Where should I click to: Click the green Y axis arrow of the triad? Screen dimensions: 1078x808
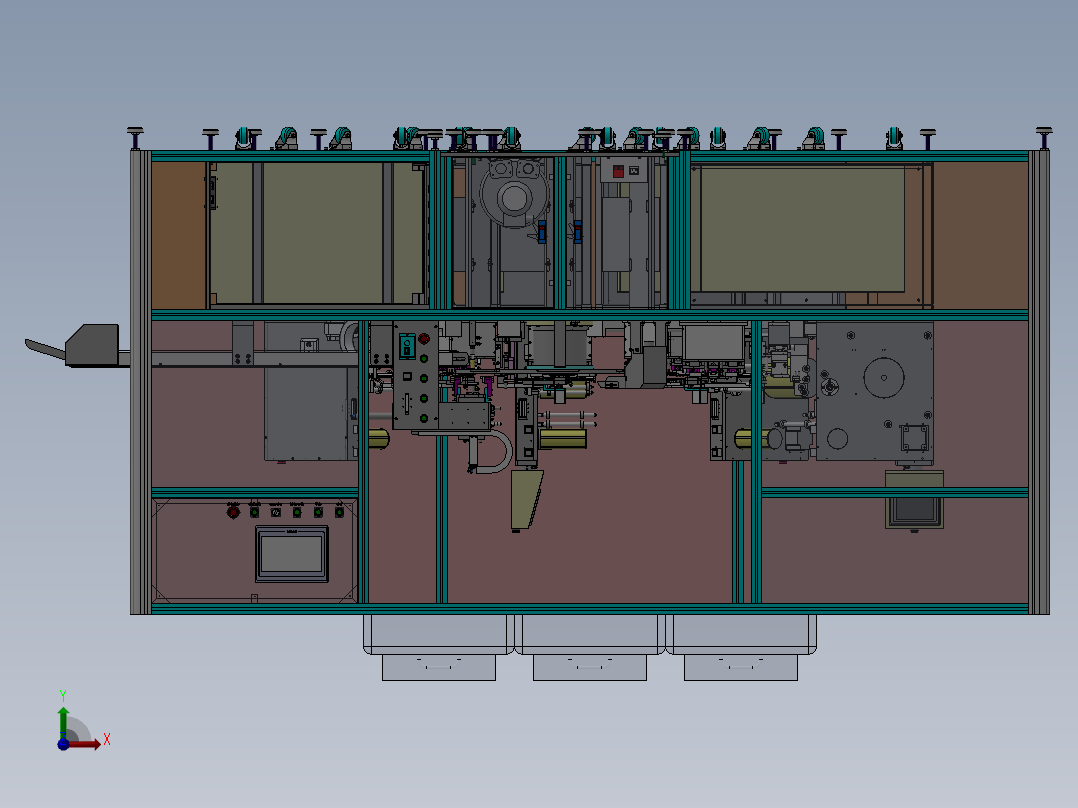[x=63, y=722]
